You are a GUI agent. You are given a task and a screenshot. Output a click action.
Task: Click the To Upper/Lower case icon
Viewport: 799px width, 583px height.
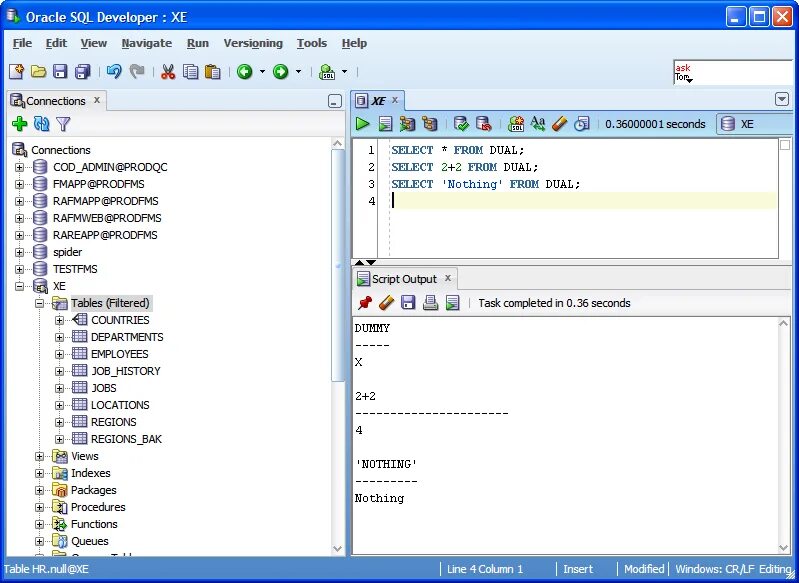click(x=538, y=124)
